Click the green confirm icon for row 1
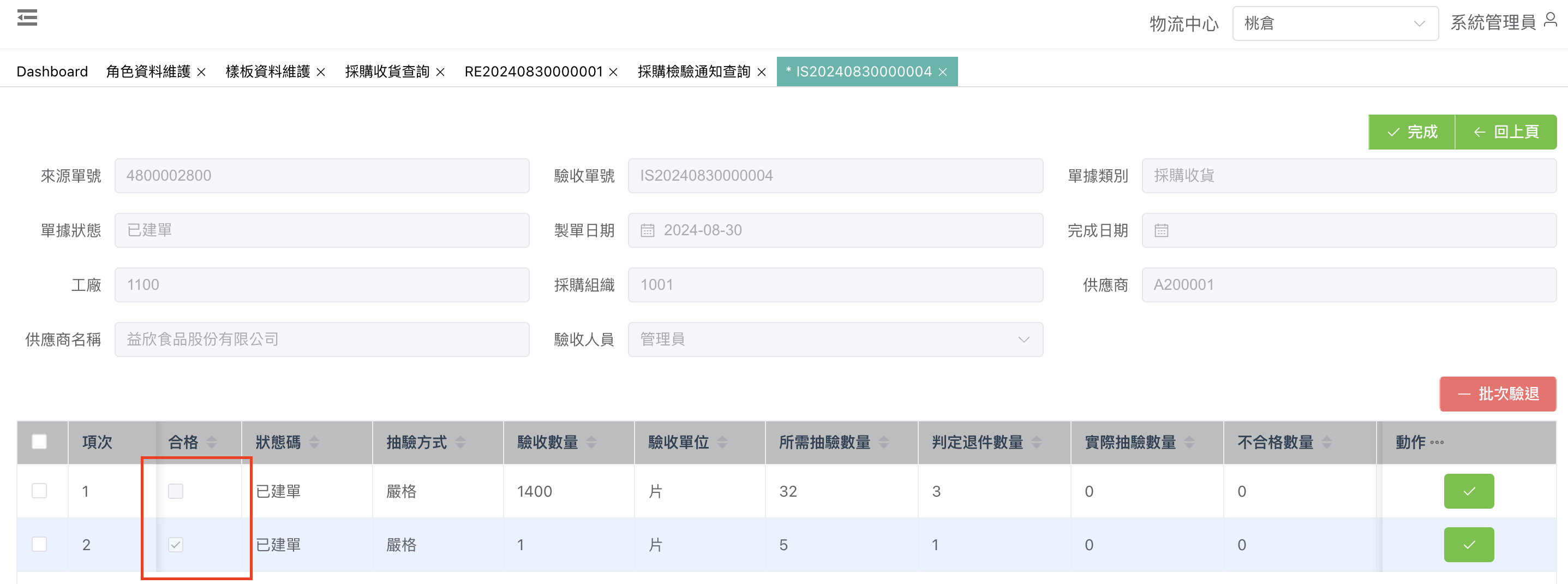Image resolution: width=1568 pixels, height=584 pixels. pyautogui.click(x=1468, y=491)
